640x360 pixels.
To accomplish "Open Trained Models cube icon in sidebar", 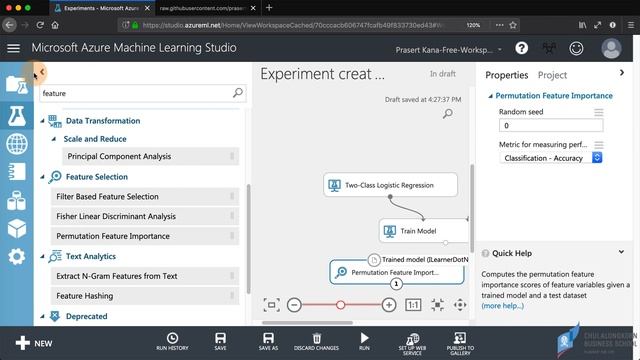I will tap(17, 228).
